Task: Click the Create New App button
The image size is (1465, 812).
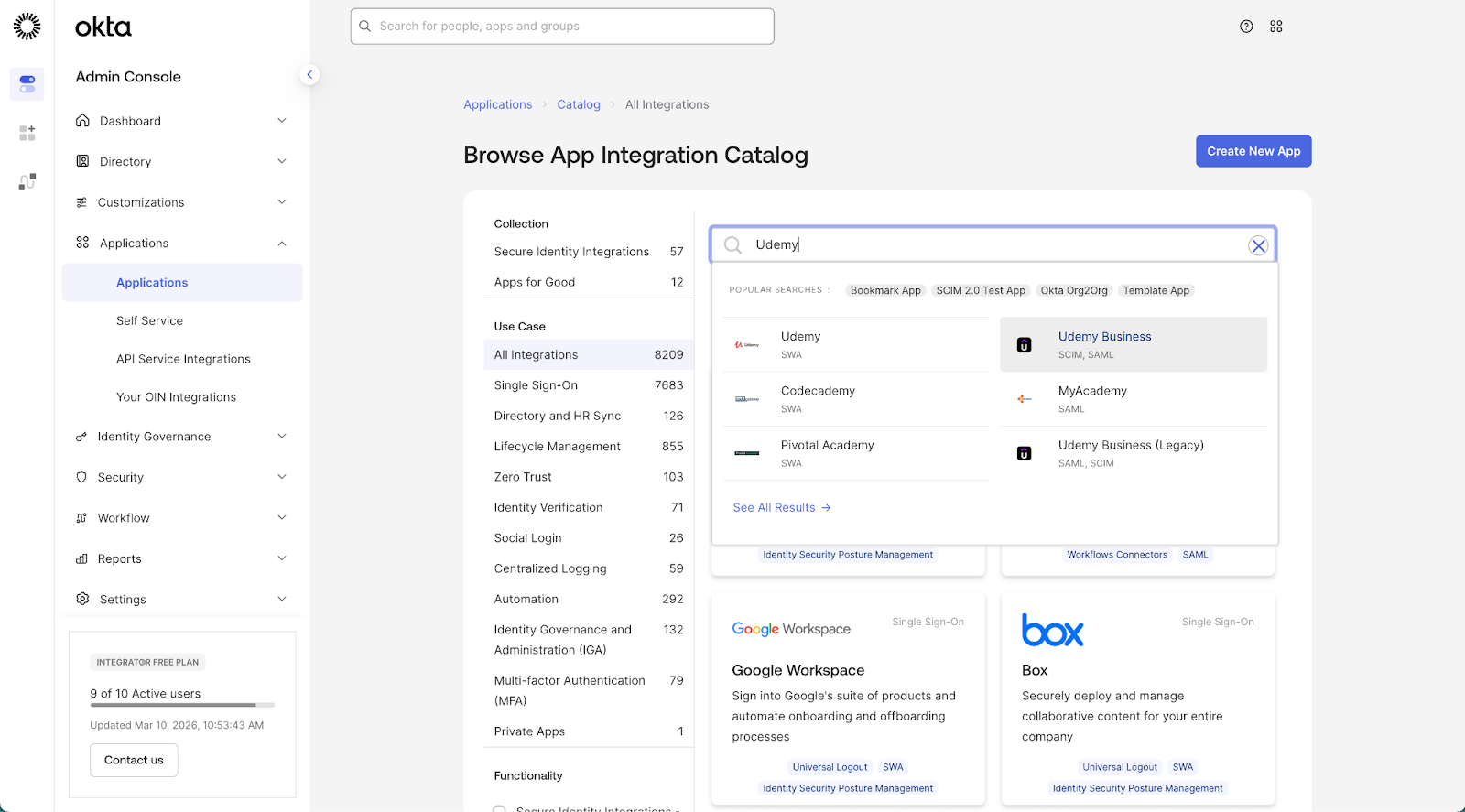Action: tap(1253, 151)
